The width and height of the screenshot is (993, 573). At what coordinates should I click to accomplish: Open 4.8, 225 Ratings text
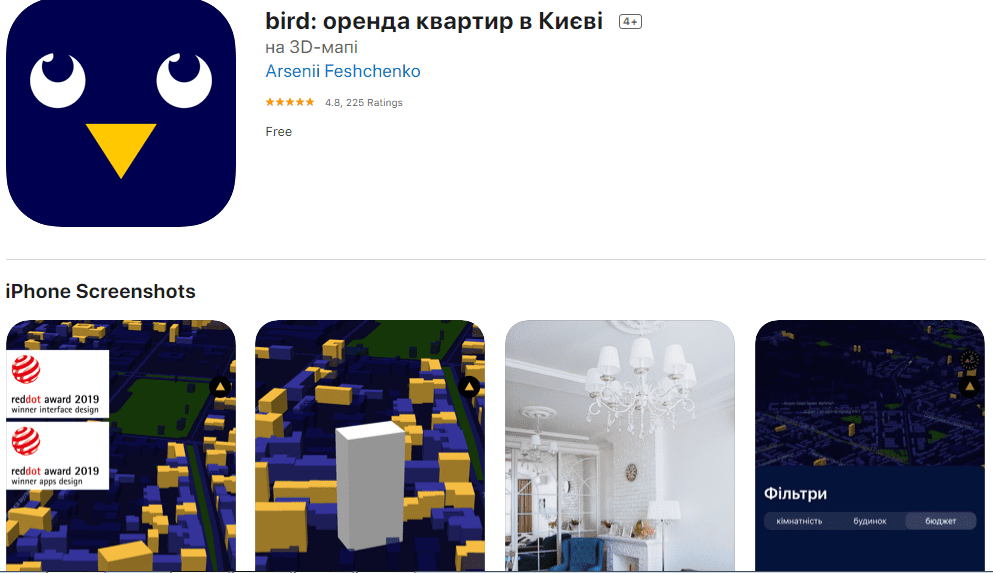coord(364,103)
